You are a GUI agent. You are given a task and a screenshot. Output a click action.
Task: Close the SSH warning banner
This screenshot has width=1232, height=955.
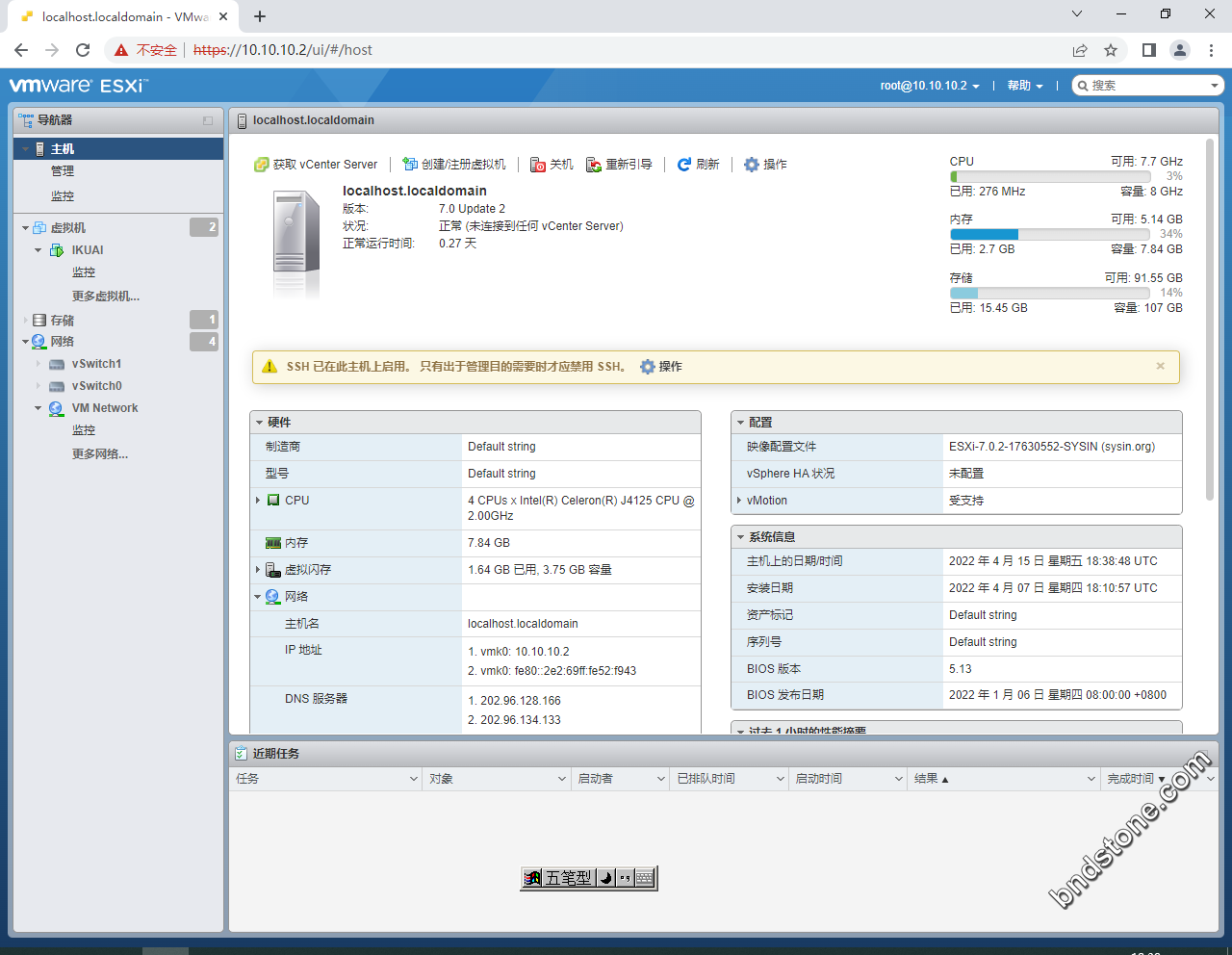click(x=1160, y=366)
